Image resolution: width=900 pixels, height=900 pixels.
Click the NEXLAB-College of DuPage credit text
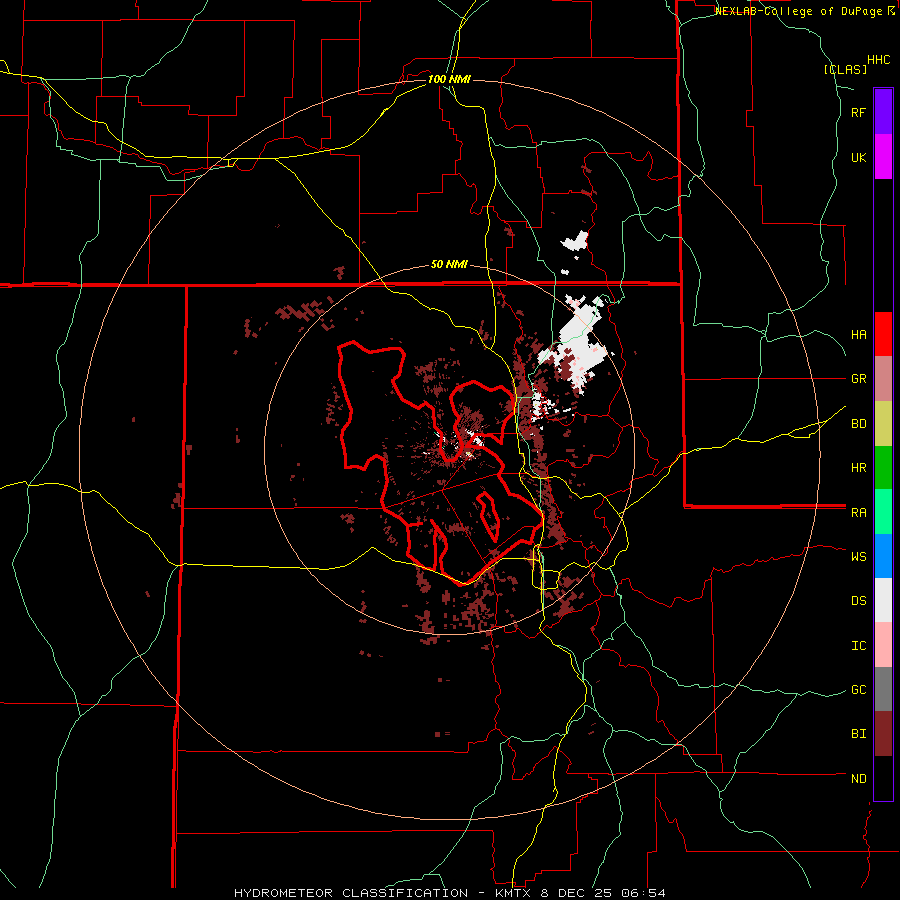click(799, 11)
